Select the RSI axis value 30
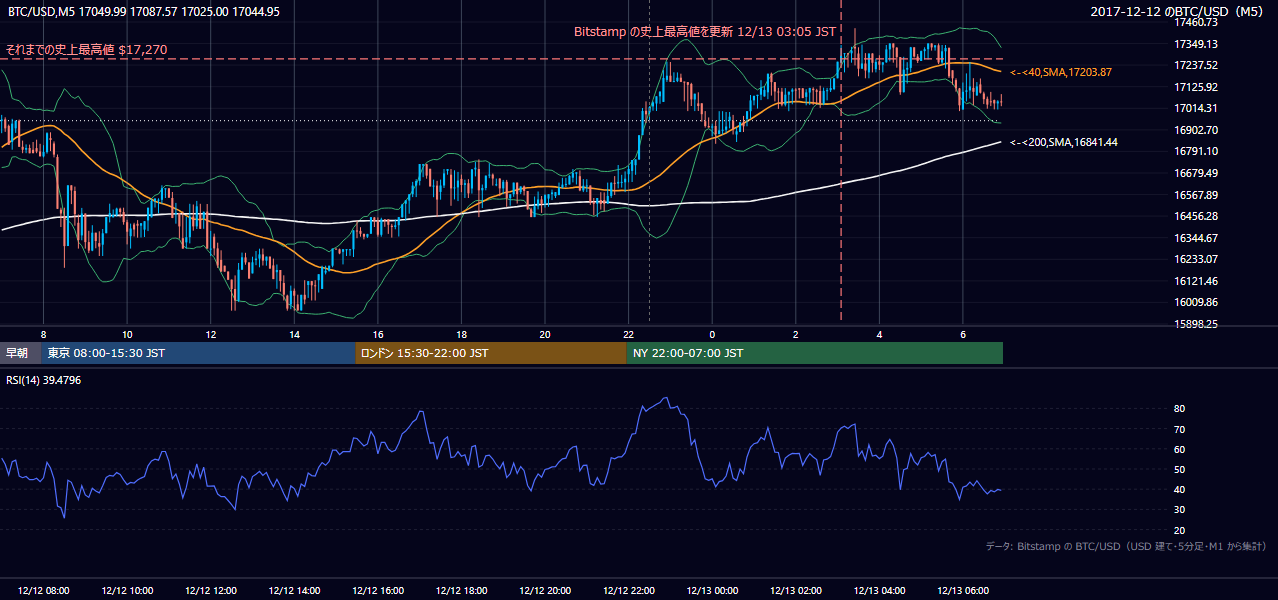The image size is (1278, 600). (1179, 510)
